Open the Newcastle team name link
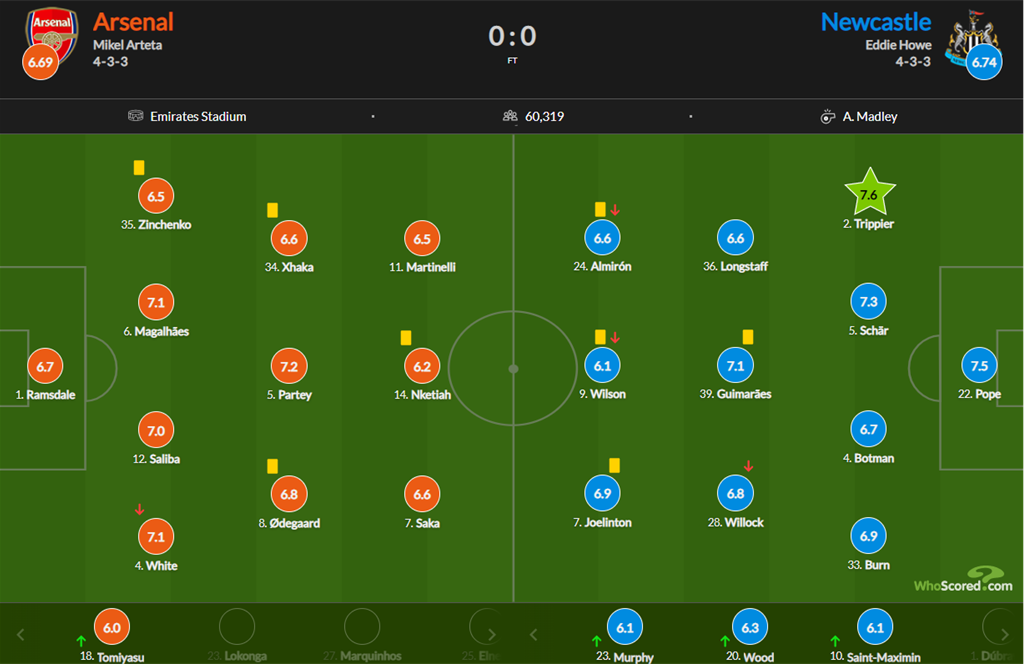The width and height of the screenshot is (1024, 664). [876, 22]
